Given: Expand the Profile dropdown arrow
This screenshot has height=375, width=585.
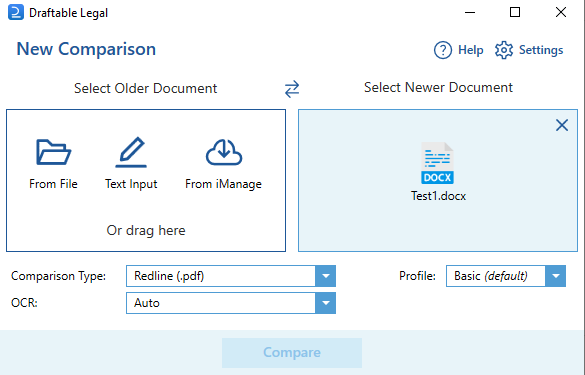Looking at the screenshot, I should pyautogui.click(x=556, y=276).
